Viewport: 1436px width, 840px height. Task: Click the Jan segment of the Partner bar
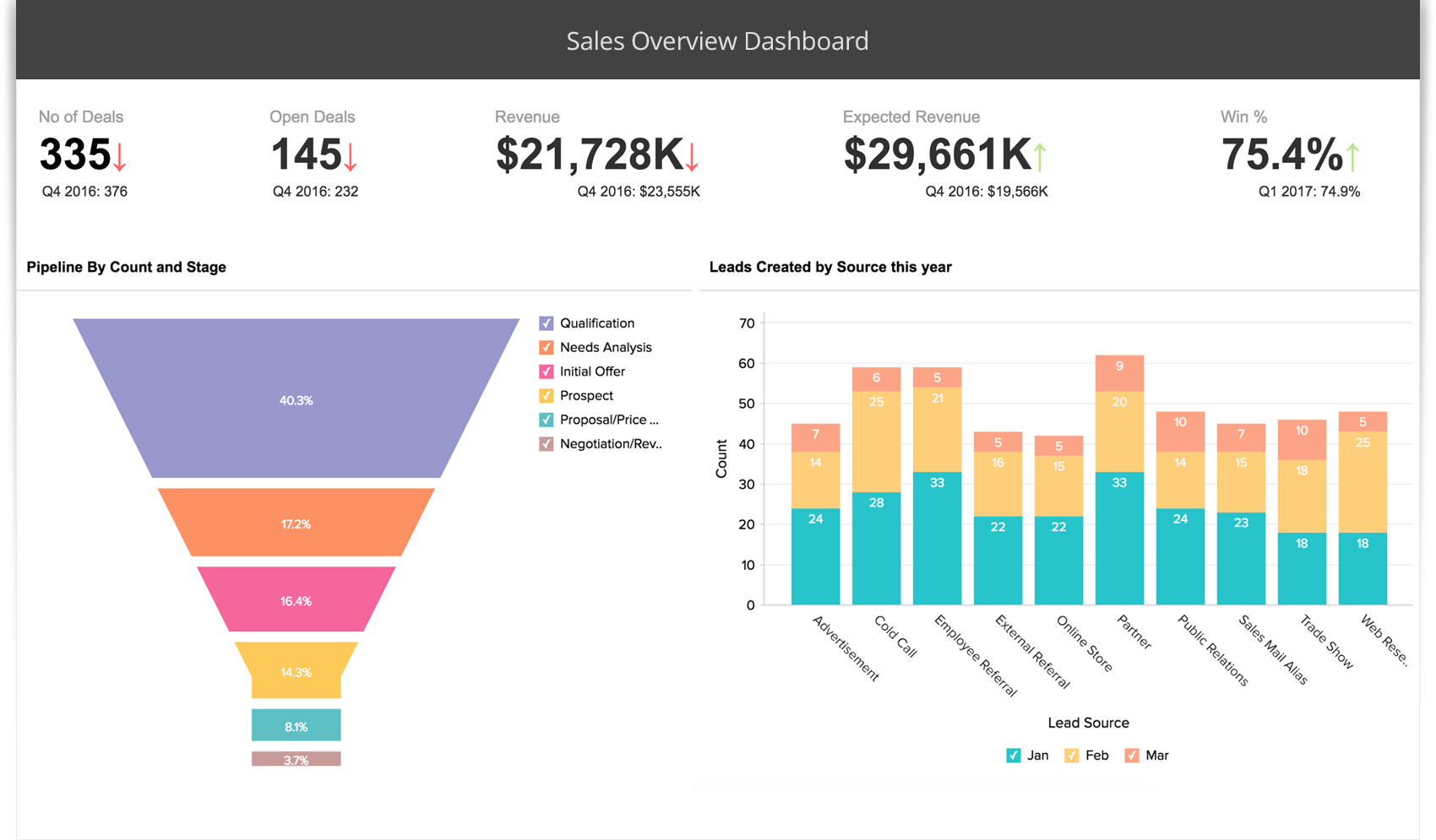pyautogui.click(x=1119, y=540)
